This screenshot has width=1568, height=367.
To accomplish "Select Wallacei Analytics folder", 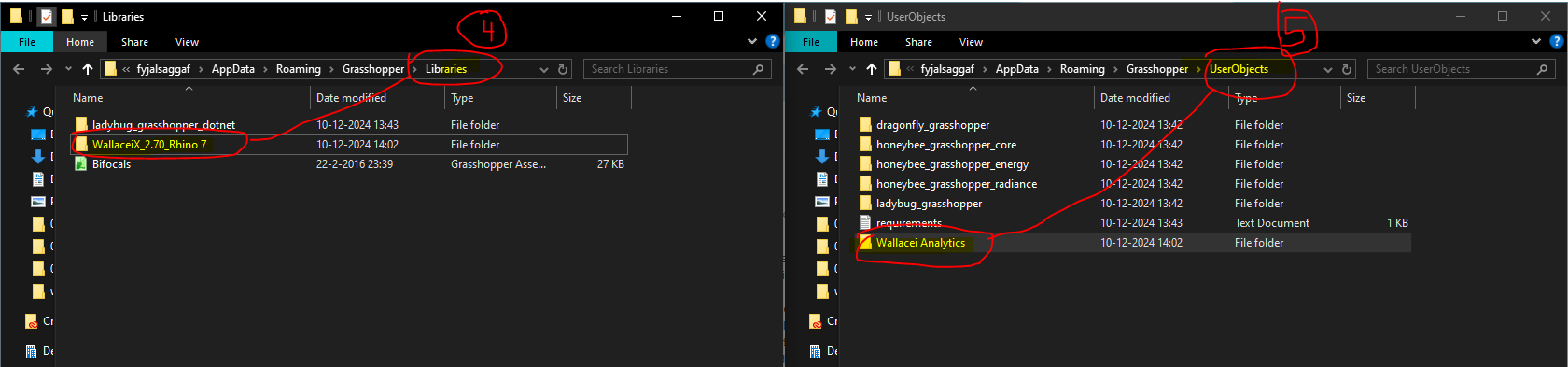I will 1133,243.
